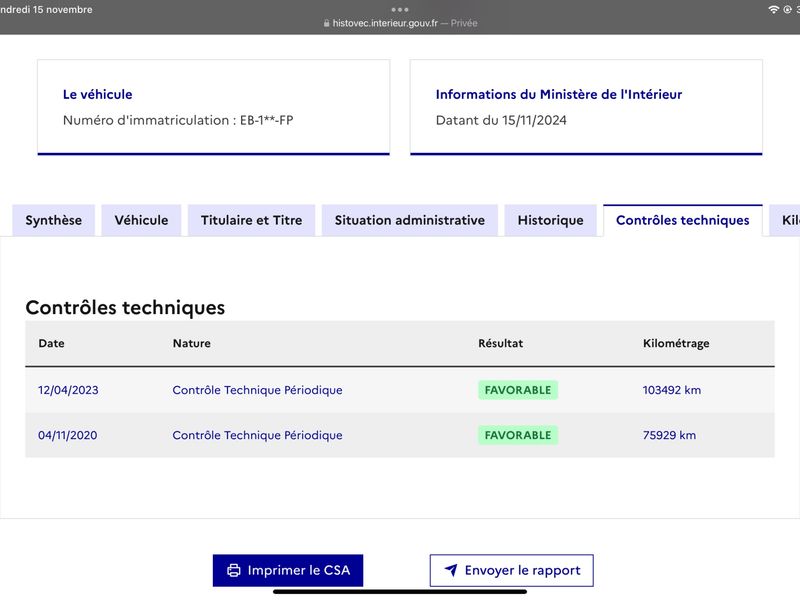
Task: Open the Titulaire et Titre tab
Action: pyautogui.click(x=252, y=220)
